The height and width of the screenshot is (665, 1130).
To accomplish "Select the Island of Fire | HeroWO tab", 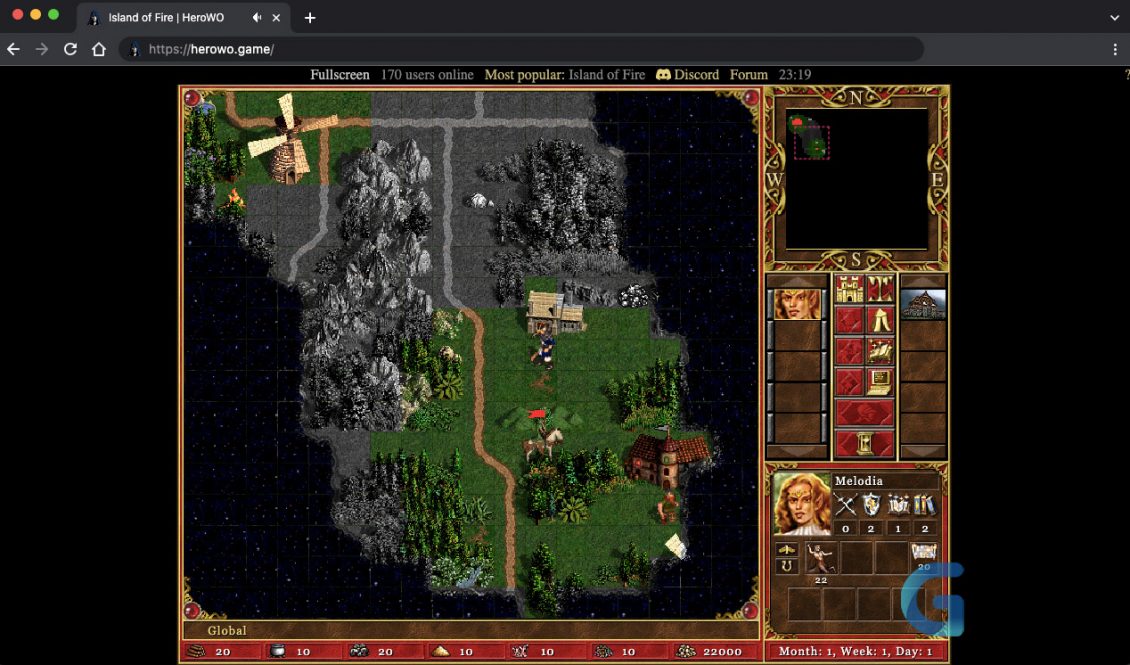I will click(183, 18).
